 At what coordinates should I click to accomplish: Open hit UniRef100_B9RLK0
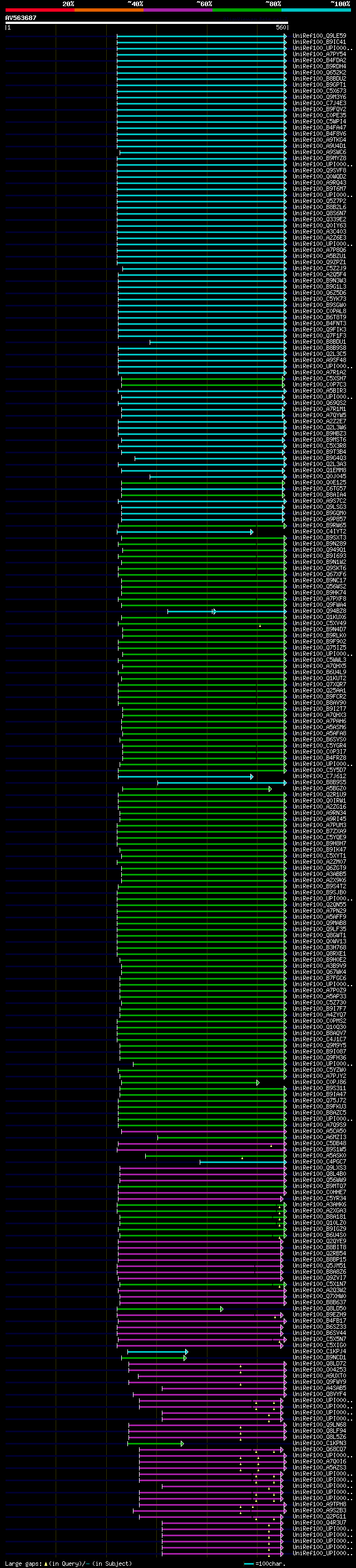point(319,635)
